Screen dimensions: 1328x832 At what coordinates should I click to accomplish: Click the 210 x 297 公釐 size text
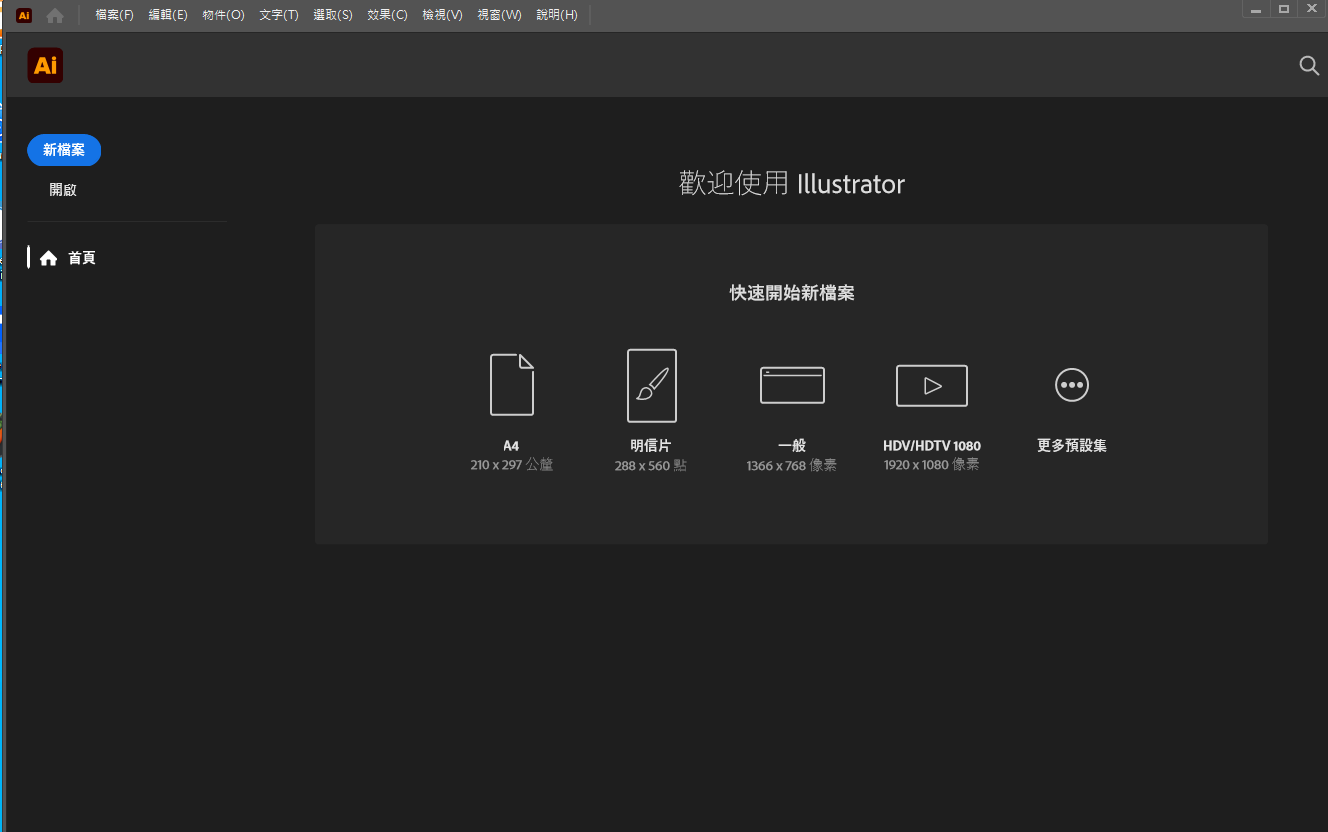tap(511, 465)
